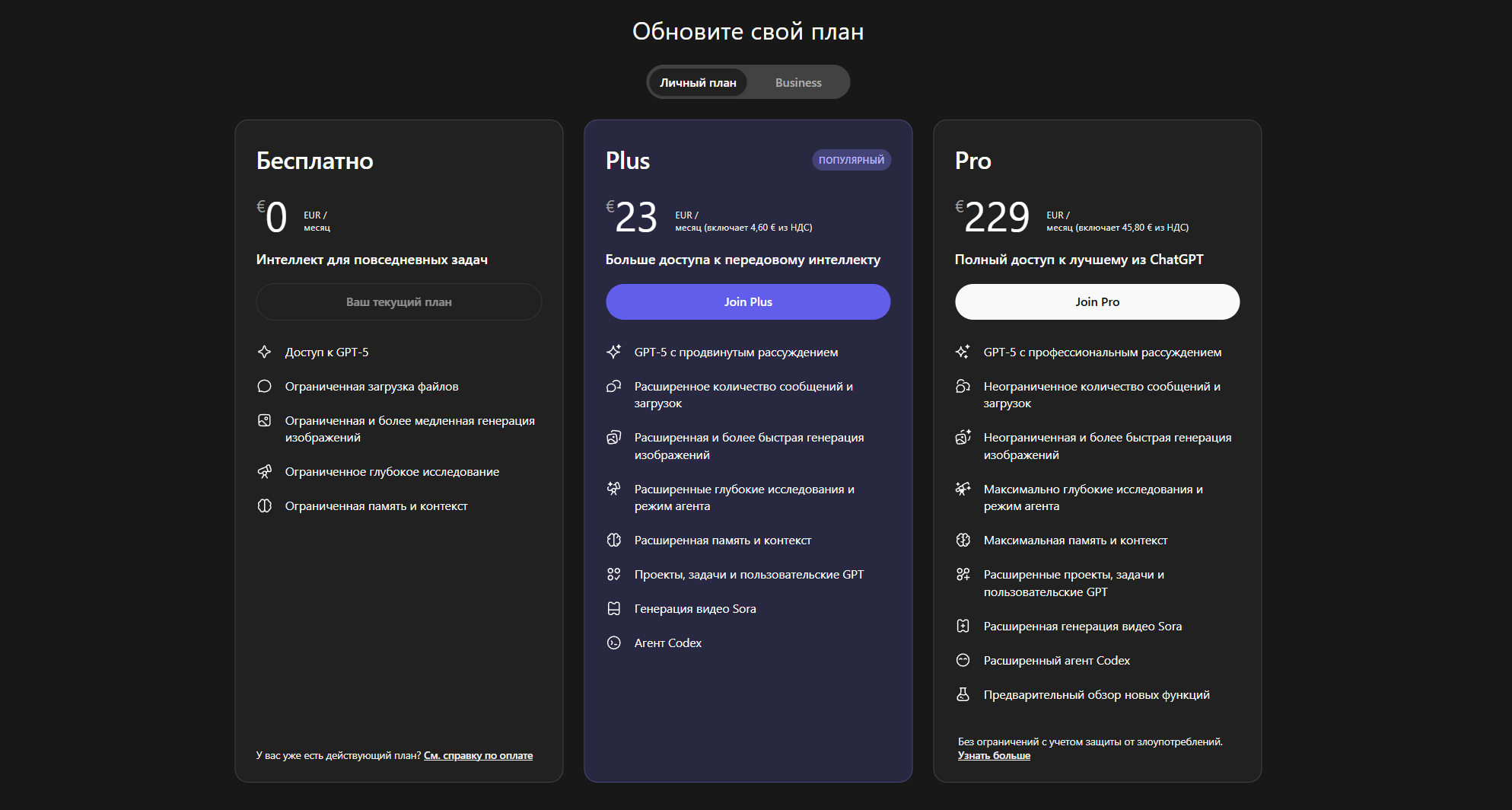The height and width of the screenshot is (810, 1512).
Task: Click the Plus plan title
Action: 628,161
